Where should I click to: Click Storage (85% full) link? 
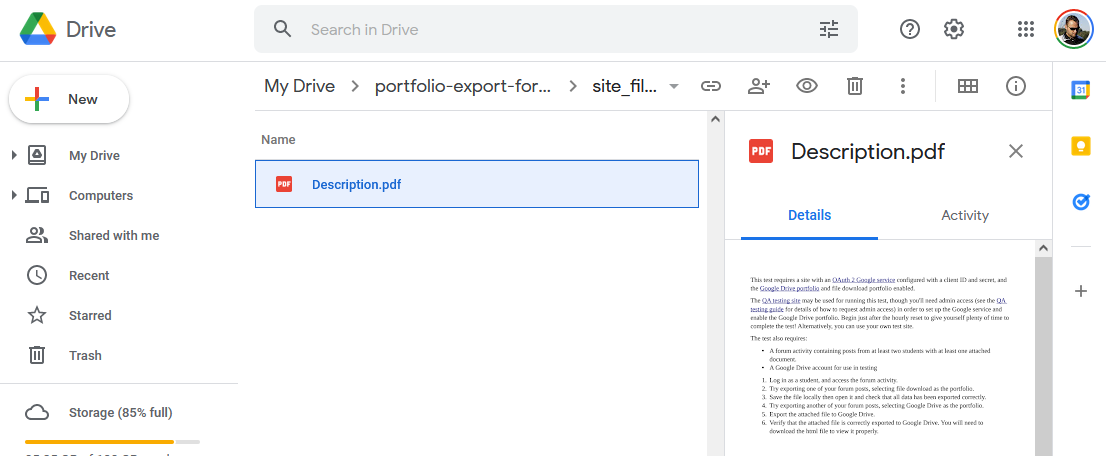tap(121, 412)
